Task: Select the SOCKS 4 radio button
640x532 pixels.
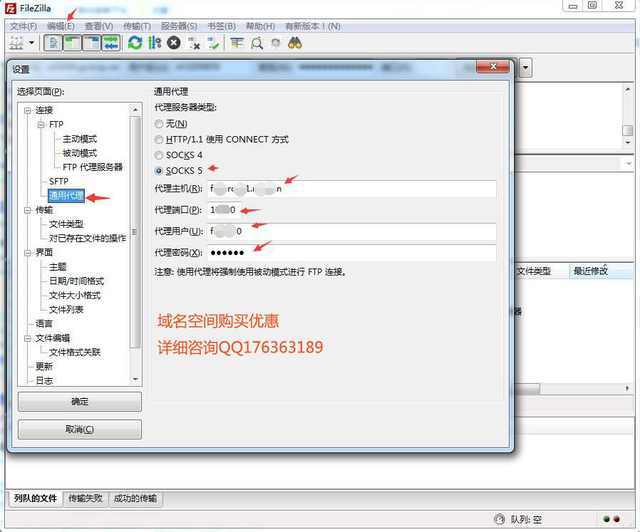Action: coord(159,155)
